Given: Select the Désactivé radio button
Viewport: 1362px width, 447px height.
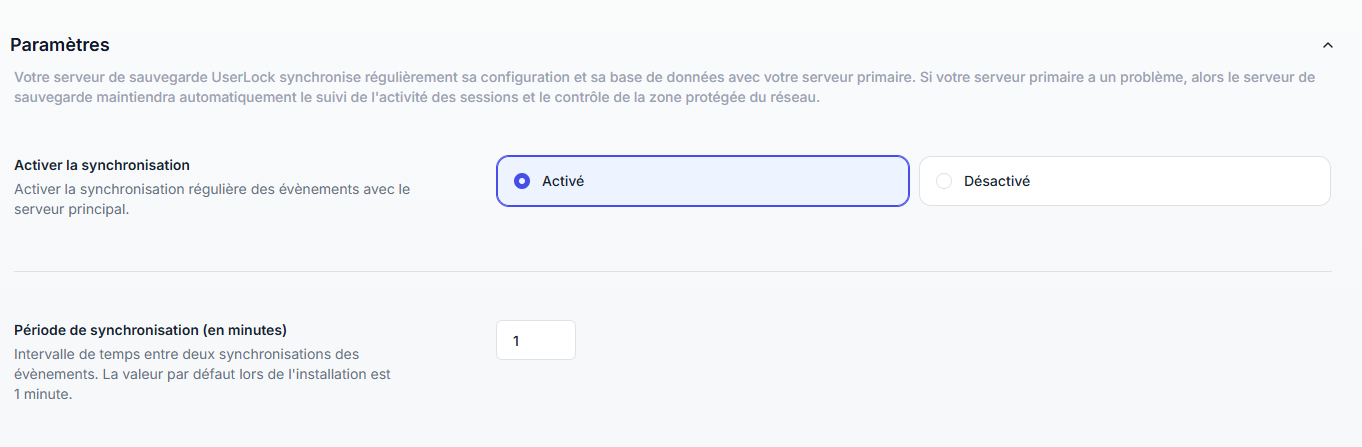Looking at the screenshot, I should click(x=944, y=181).
